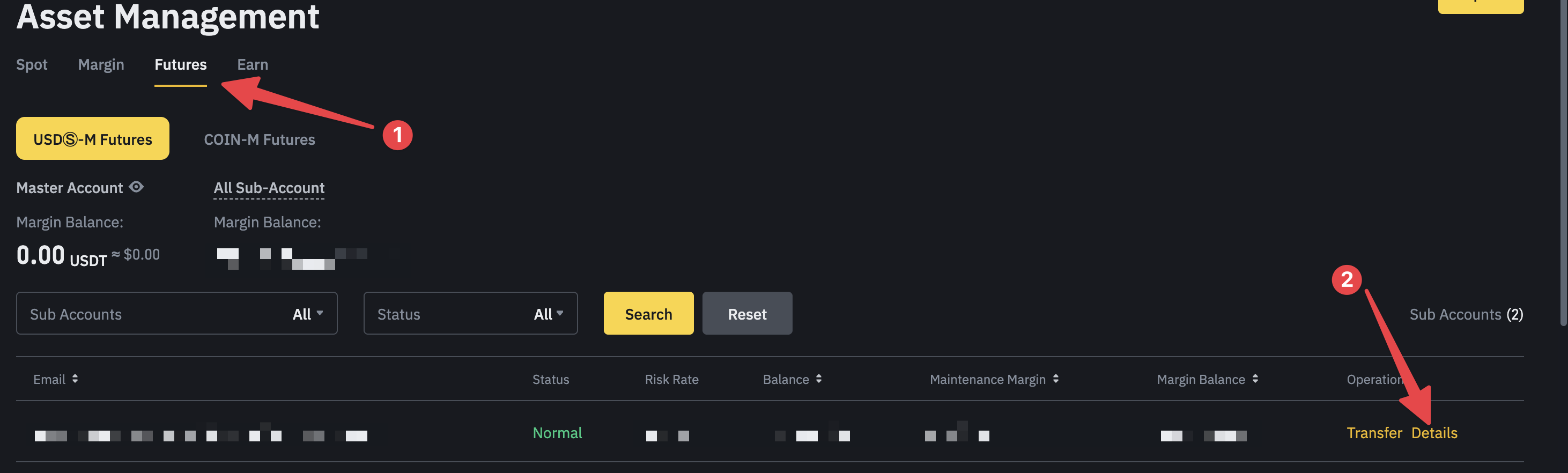Open Transfer for the sub-account row
Screen dimensions: 1568x473
click(x=1374, y=433)
